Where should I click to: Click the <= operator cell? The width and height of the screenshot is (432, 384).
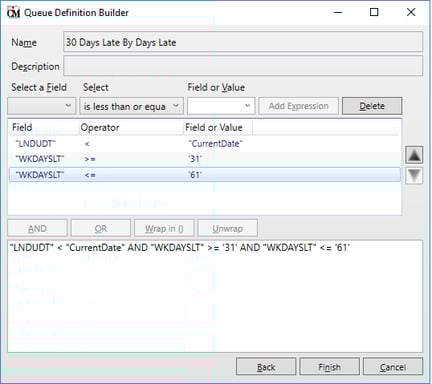pyautogui.click(x=90, y=175)
